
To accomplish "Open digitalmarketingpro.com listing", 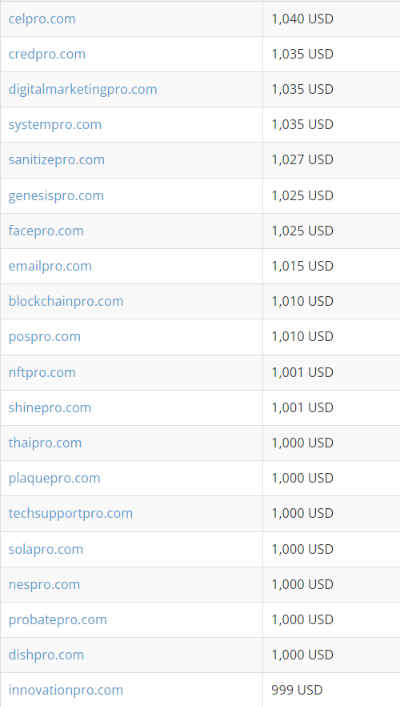I will pos(83,89).
